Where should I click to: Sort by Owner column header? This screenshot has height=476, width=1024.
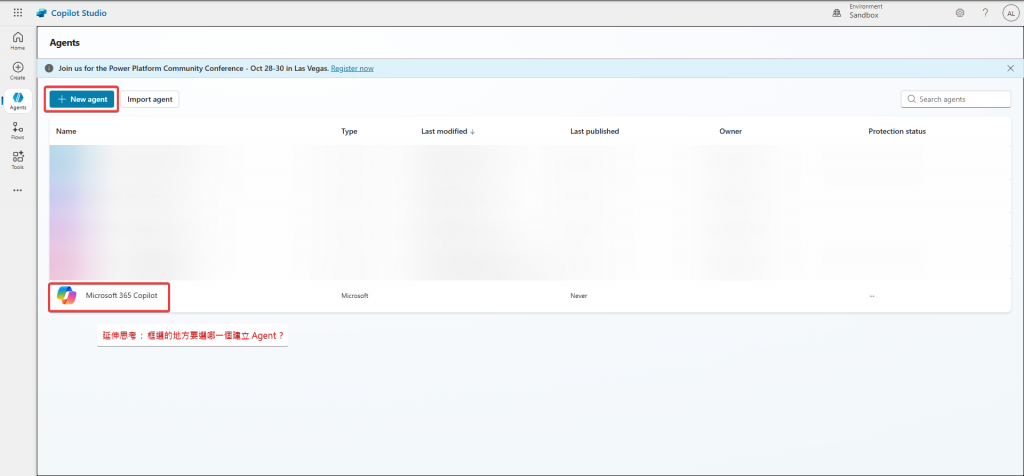click(x=730, y=131)
